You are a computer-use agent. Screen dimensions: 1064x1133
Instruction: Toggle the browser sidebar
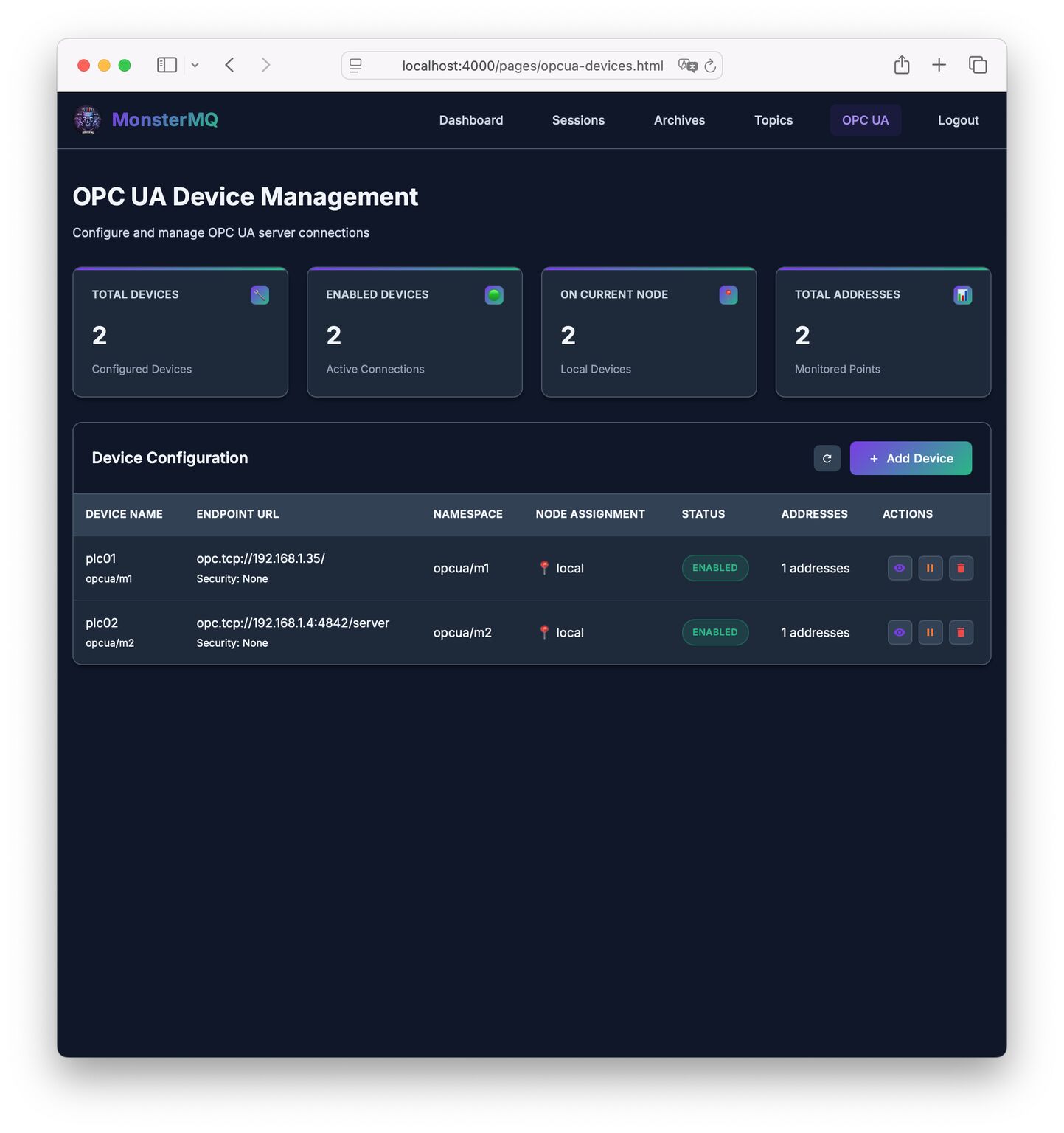(x=167, y=65)
